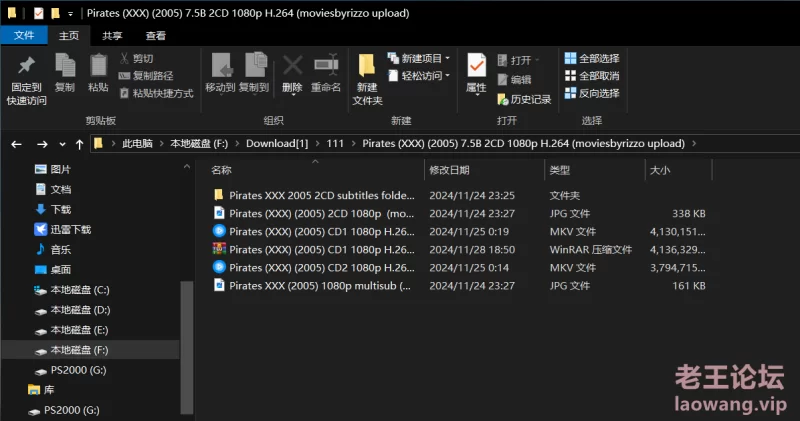Open Downloads (下载) in the sidebar
Screen dimensions: 800x421
click(53, 209)
